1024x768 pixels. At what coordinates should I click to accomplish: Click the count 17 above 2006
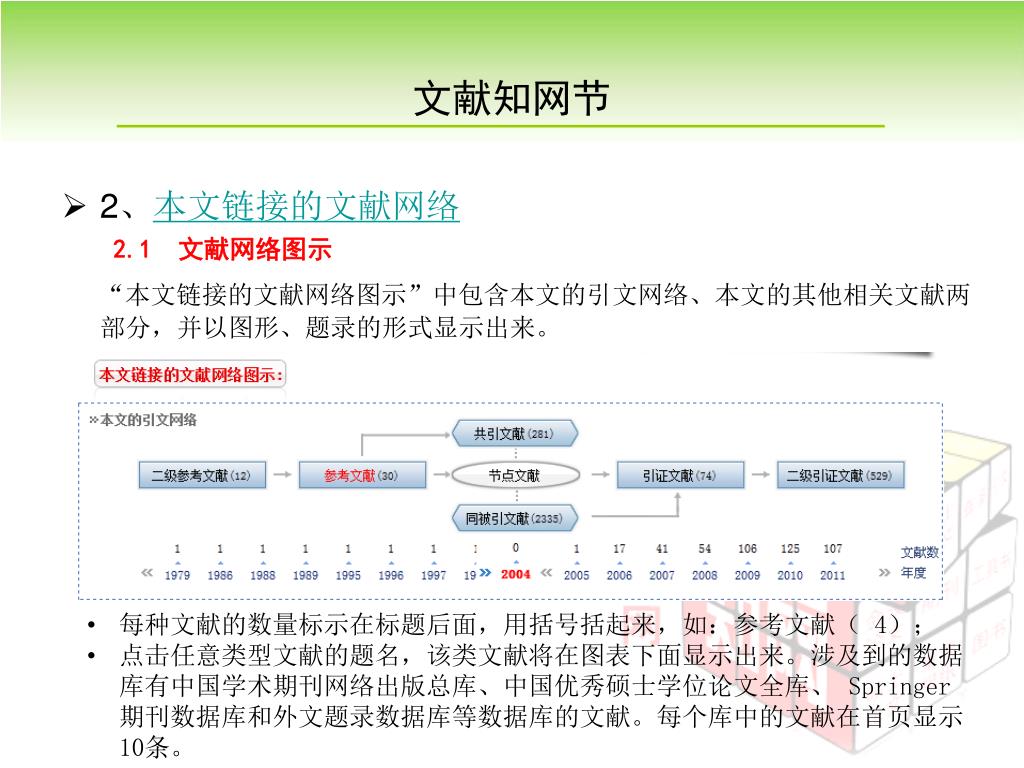(619, 549)
